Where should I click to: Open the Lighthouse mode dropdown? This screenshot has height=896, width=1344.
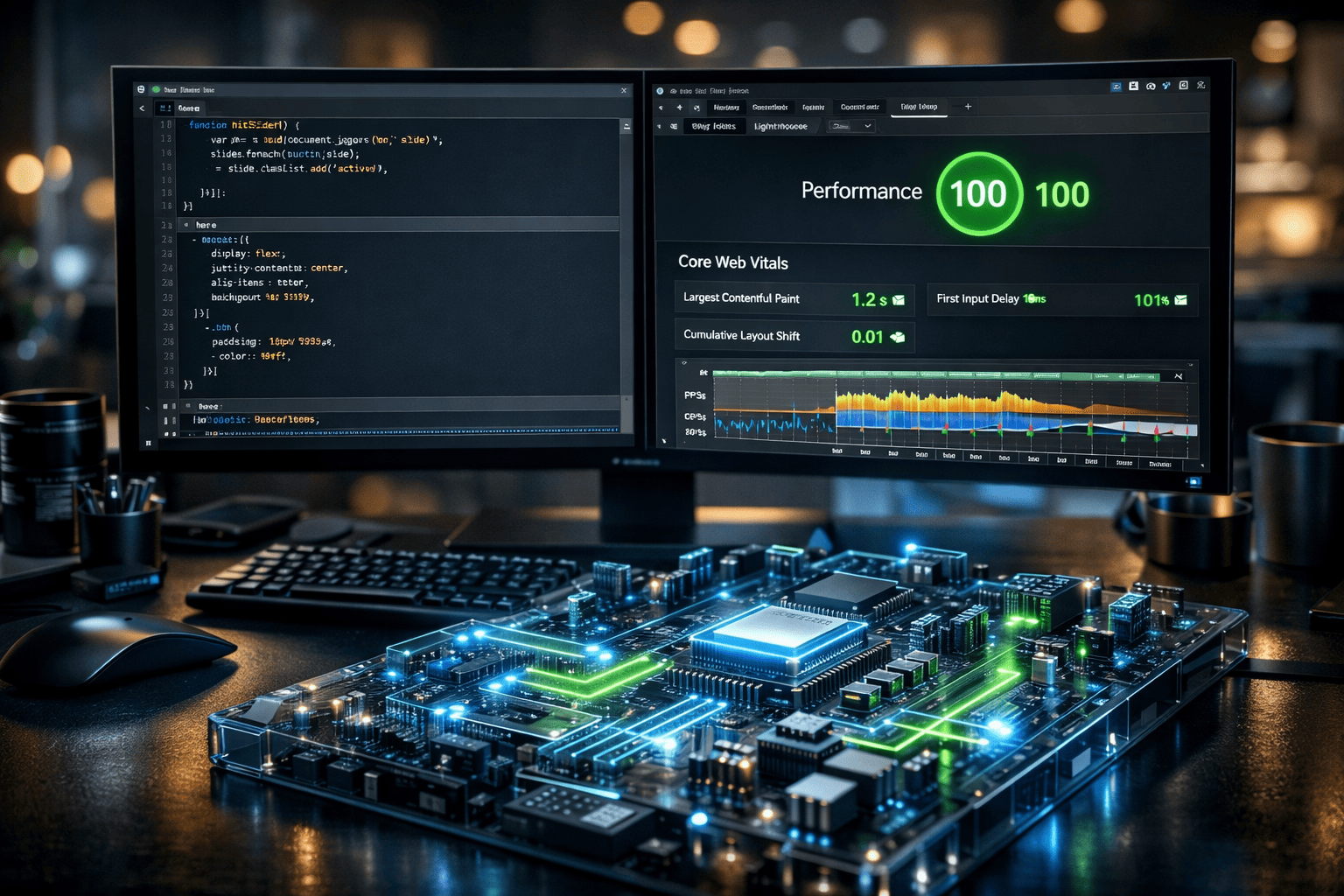click(x=868, y=125)
